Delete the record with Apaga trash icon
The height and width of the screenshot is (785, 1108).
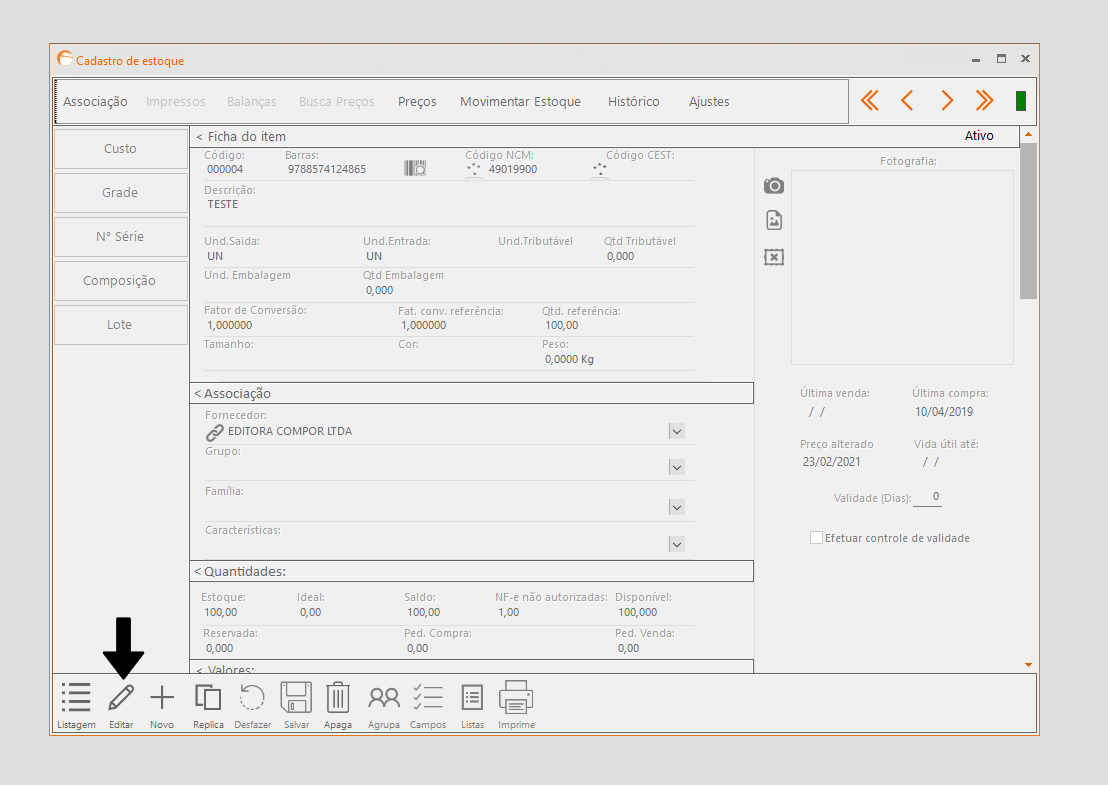tap(338, 698)
